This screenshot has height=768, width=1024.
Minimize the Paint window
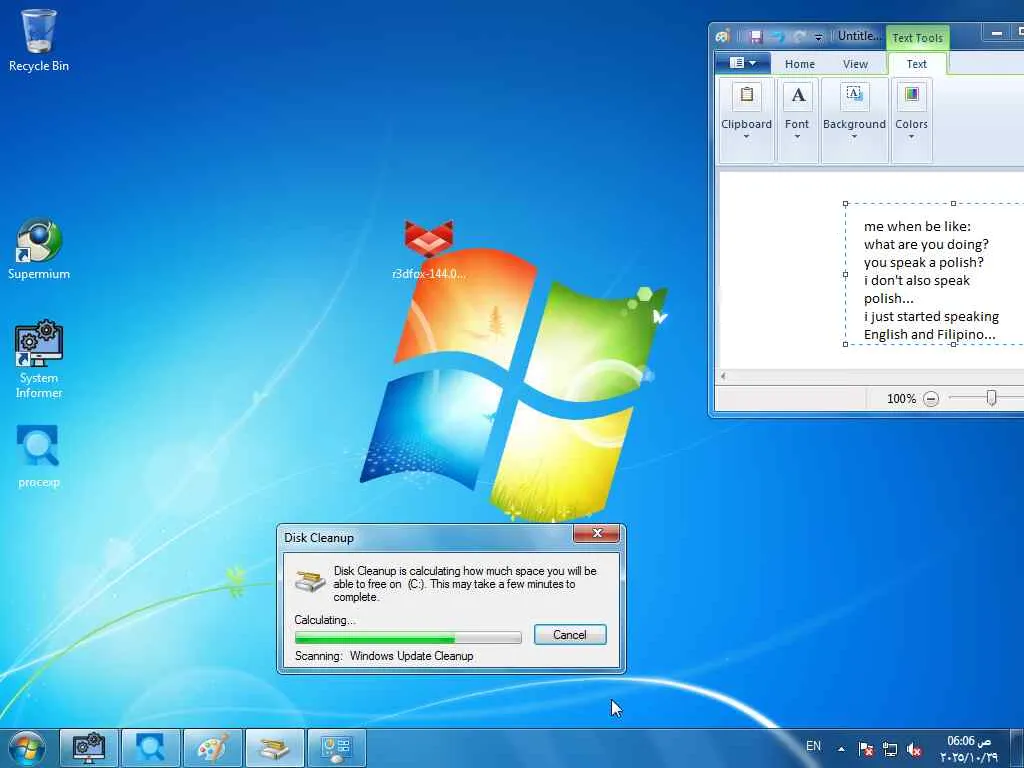tap(997, 33)
